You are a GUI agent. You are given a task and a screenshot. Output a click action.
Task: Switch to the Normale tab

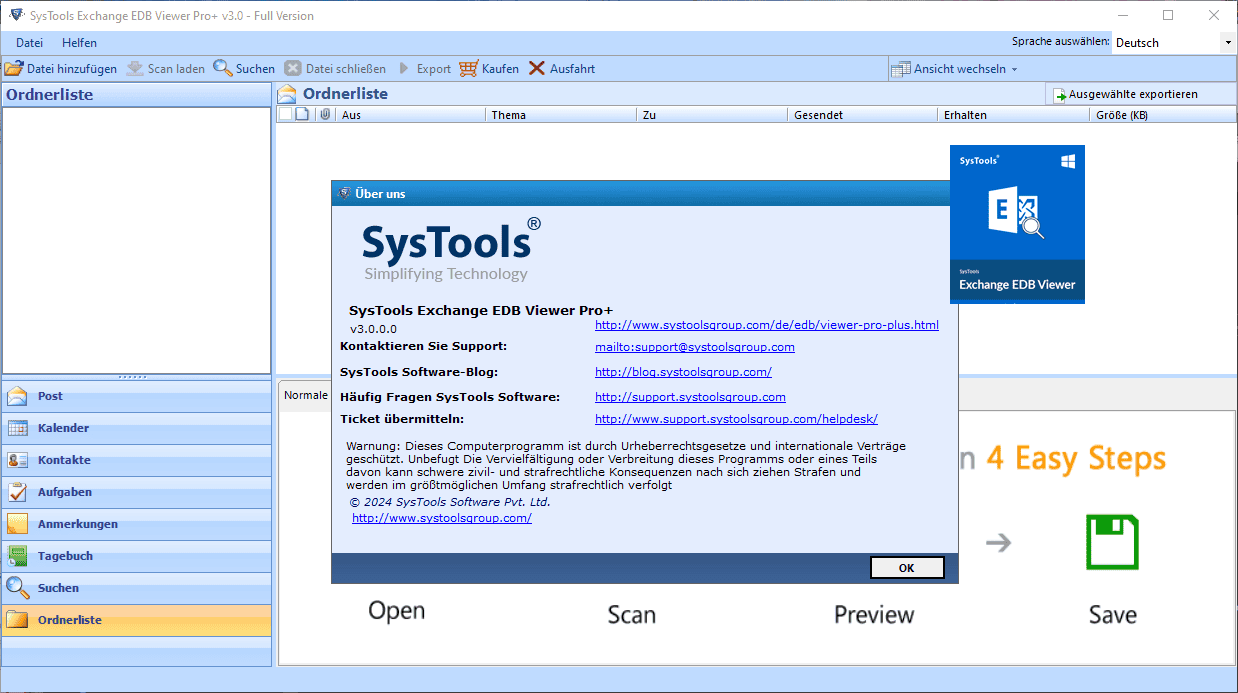click(x=305, y=395)
